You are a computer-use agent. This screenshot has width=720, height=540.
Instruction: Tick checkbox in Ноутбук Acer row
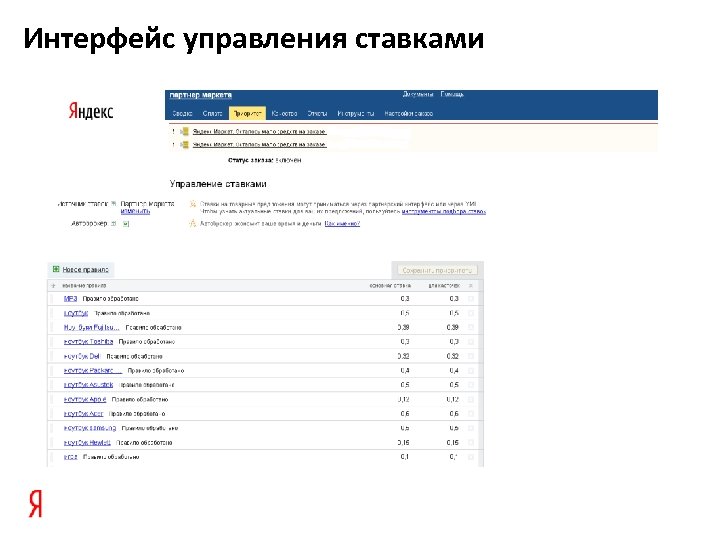pyautogui.click(x=471, y=414)
